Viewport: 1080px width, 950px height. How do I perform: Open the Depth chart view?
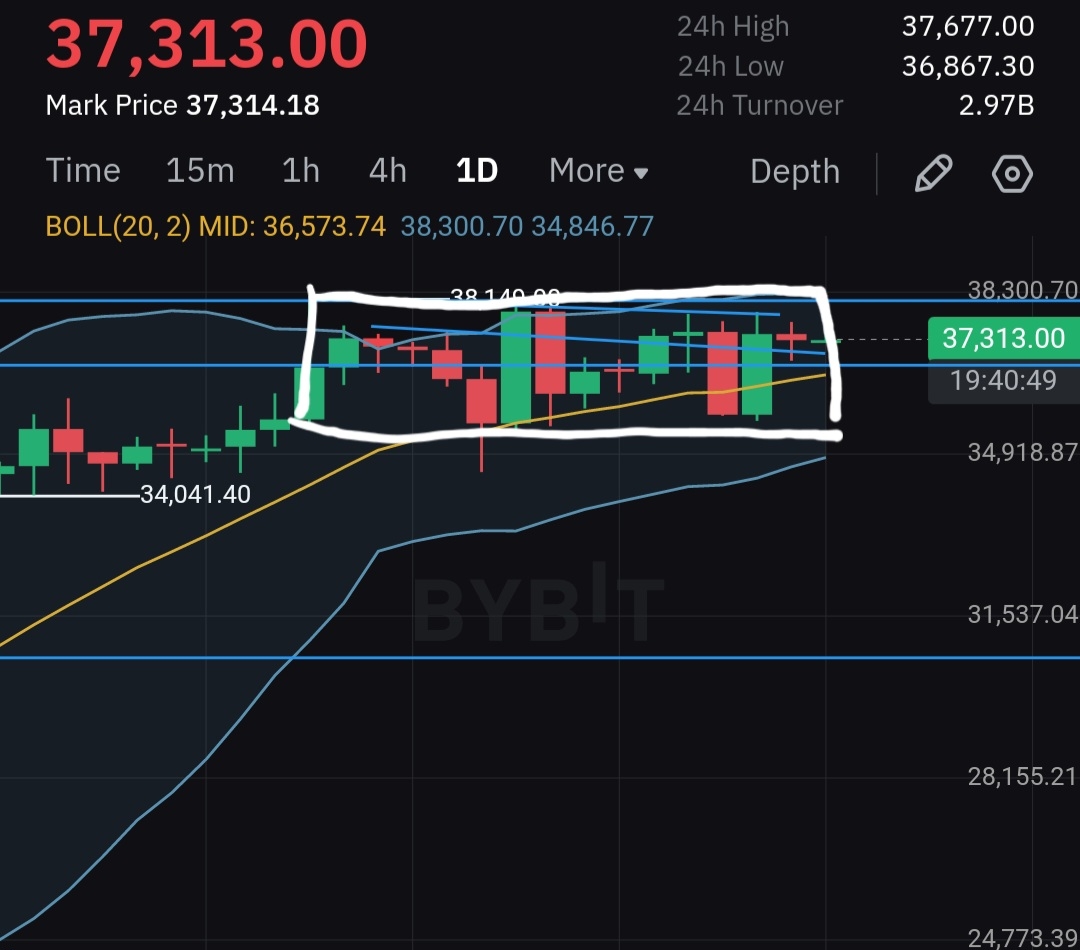coord(795,172)
